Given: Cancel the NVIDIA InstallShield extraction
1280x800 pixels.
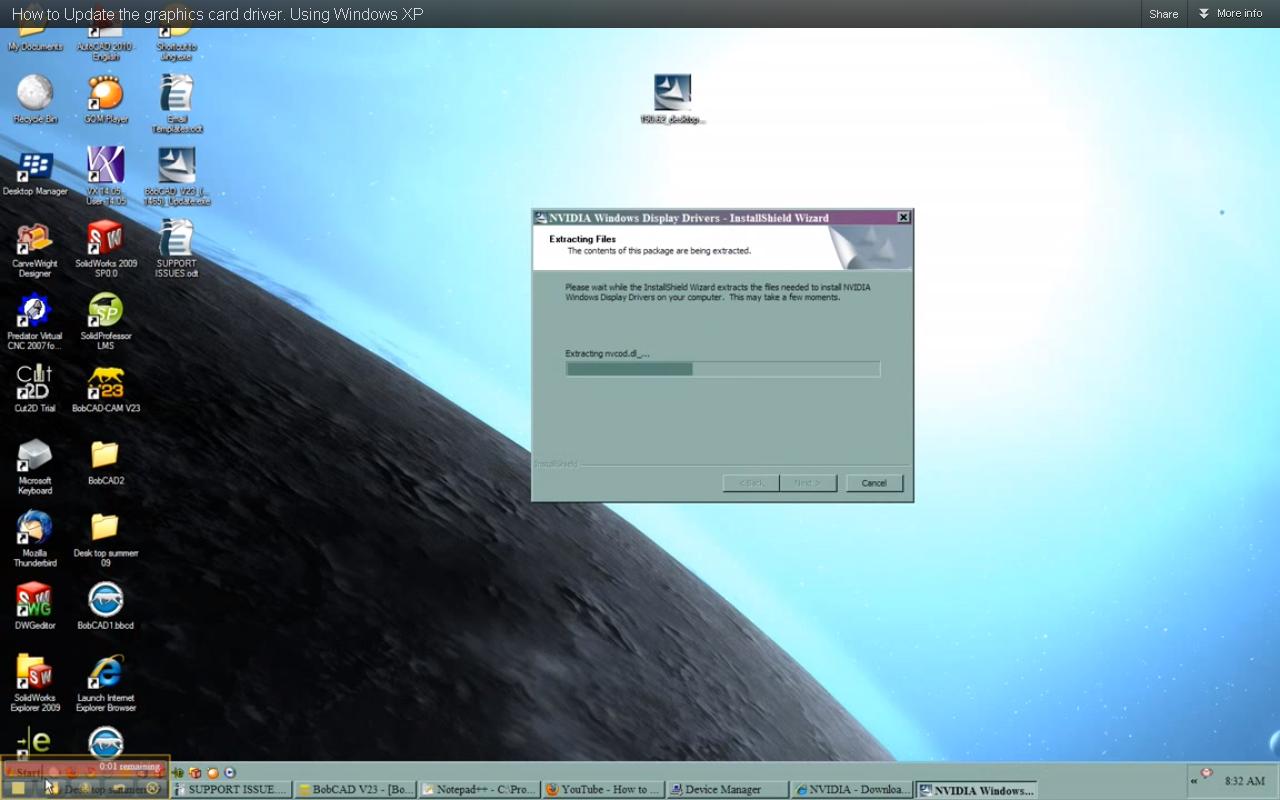Looking at the screenshot, I should [874, 483].
